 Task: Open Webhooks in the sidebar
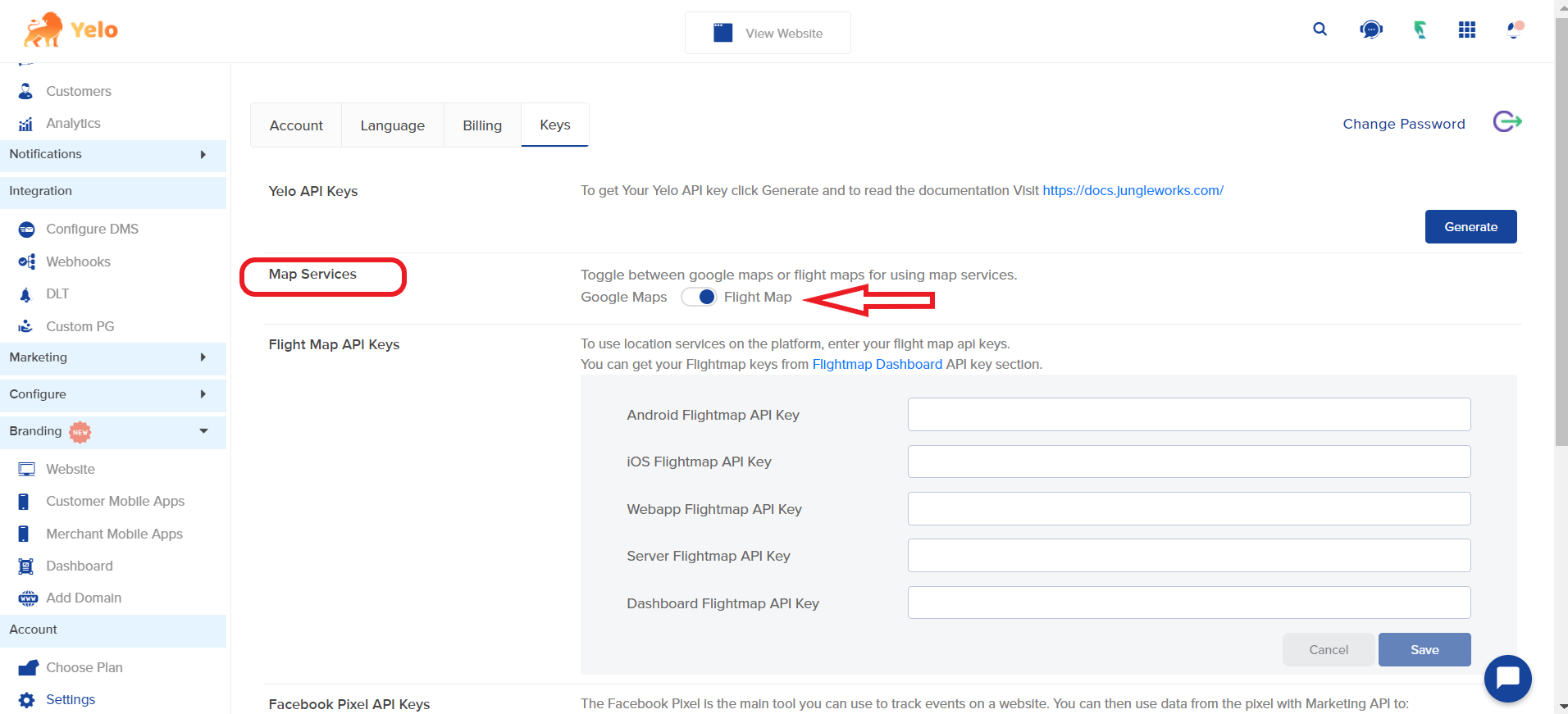[x=78, y=261]
